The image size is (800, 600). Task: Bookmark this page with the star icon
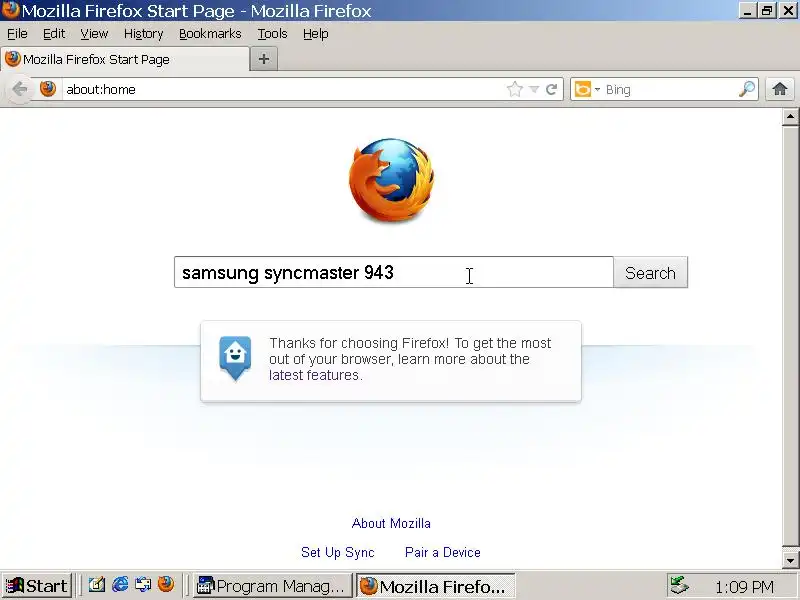pos(515,89)
